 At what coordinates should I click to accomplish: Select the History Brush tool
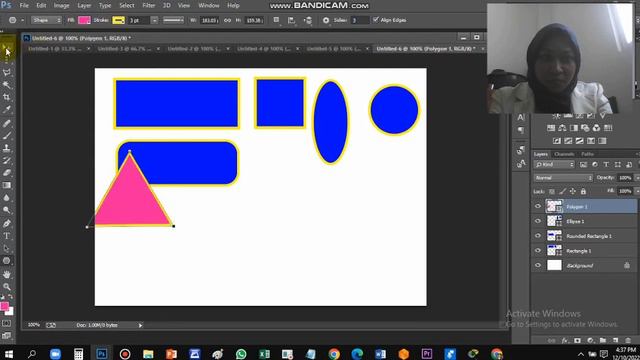pos(7,160)
